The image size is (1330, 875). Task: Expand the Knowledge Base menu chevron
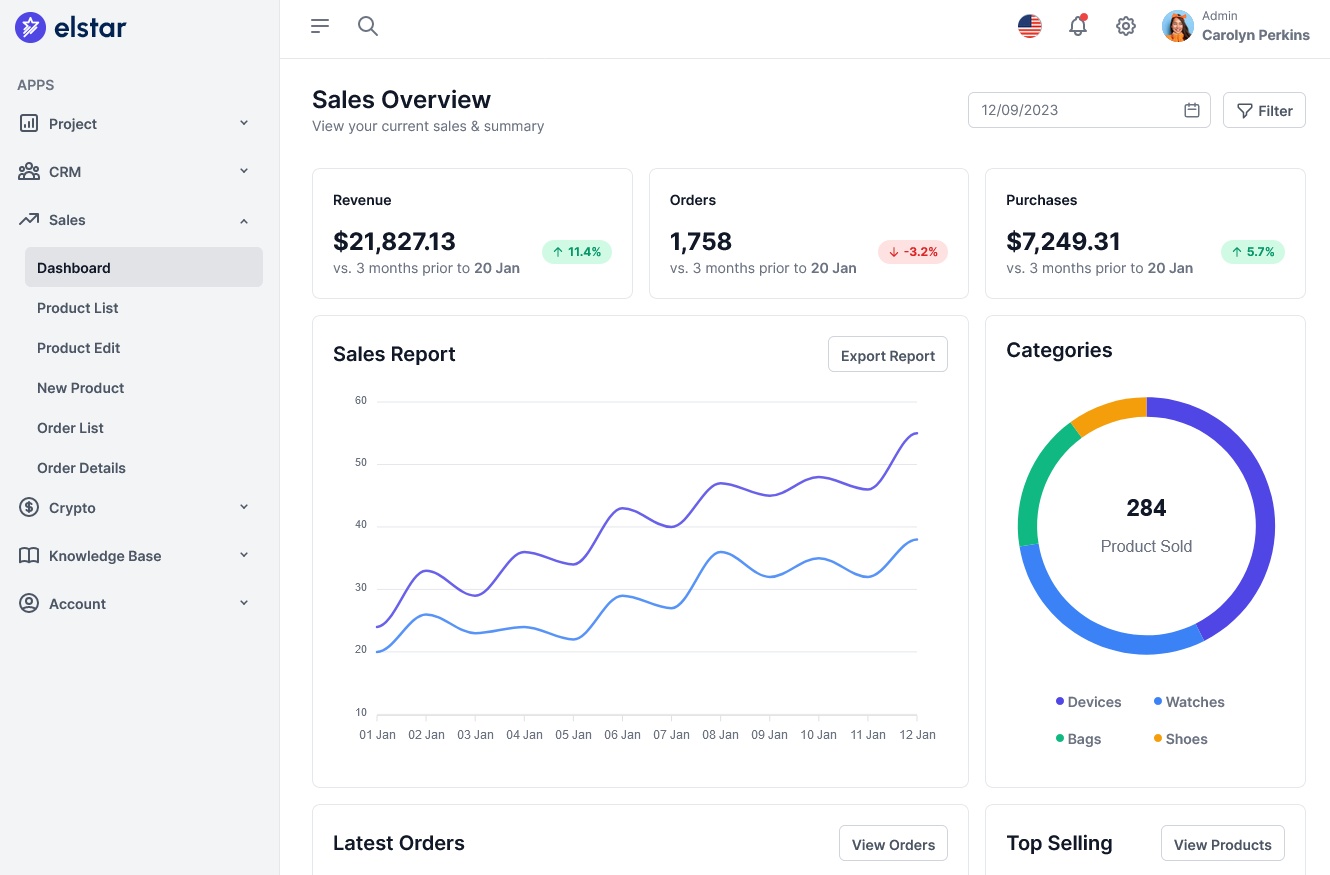pyautogui.click(x=244, y=555)
